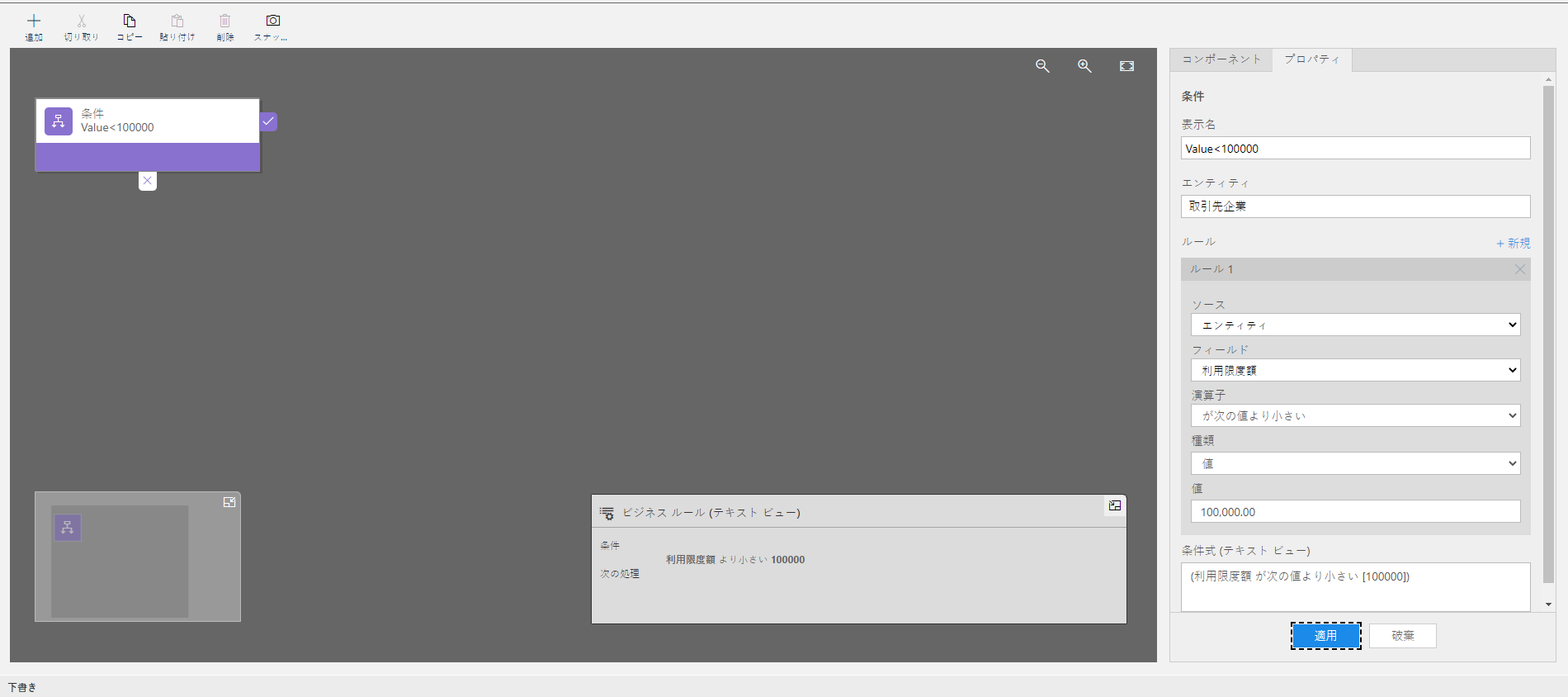
Task: Click the 下書き status text
Action: pyautogui.click(x=22, y=687)
